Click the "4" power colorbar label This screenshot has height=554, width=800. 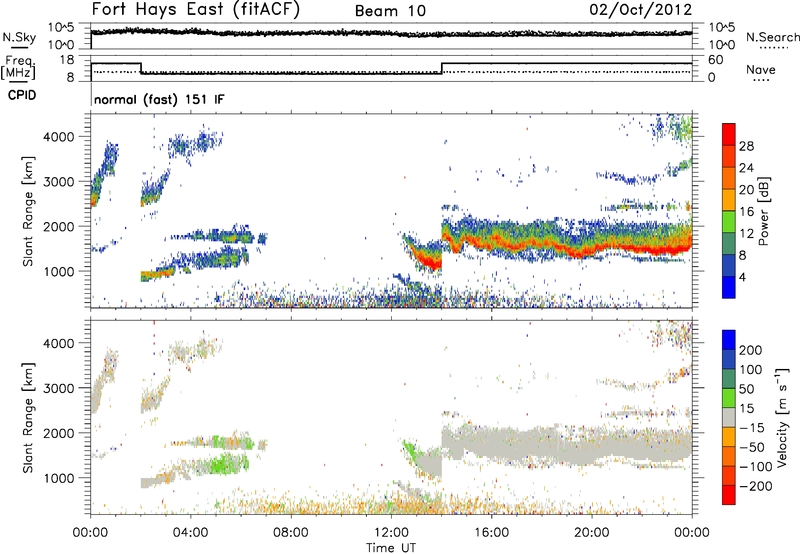(742, 277)
